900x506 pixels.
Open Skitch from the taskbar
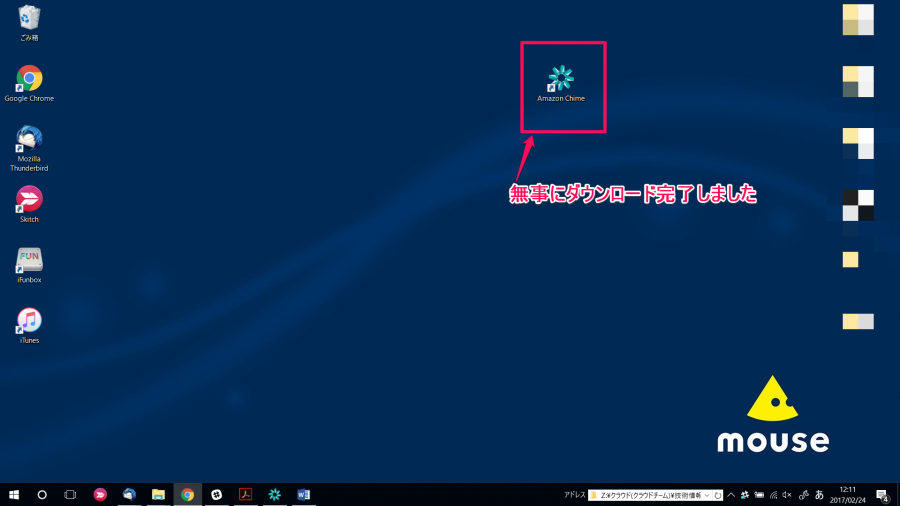point(100,495)
